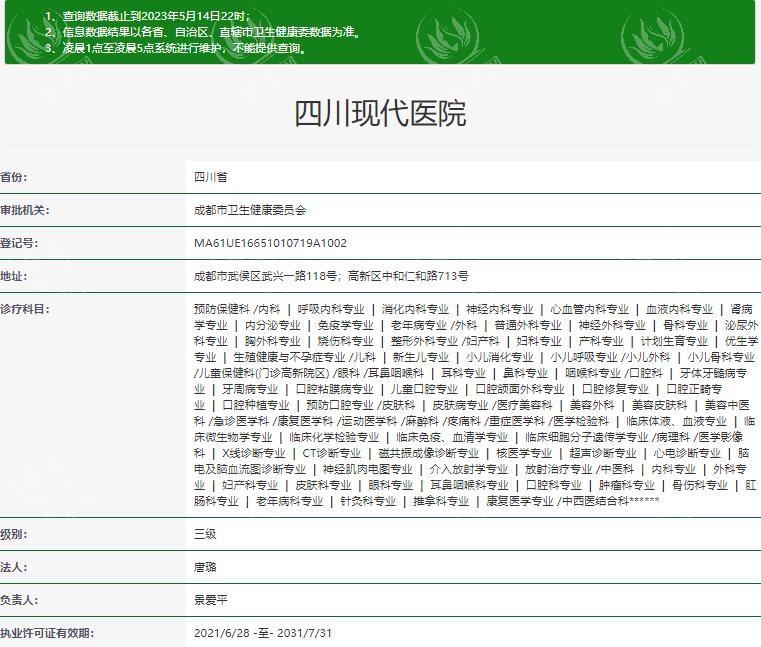Screen dimensions: 761x647
Task: Click 消化内科专业 in the department list
Action: pyautogui.click(x=415, y=309)
